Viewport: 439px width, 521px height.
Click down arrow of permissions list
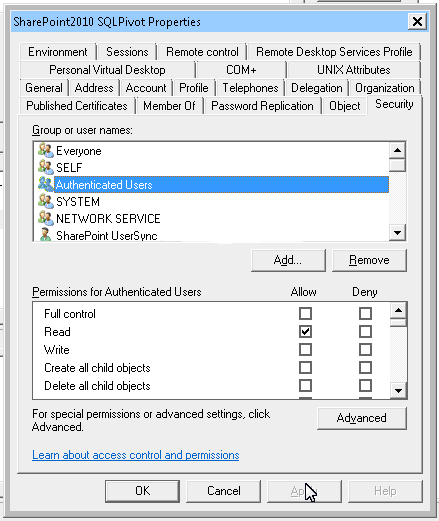point(398,390)
